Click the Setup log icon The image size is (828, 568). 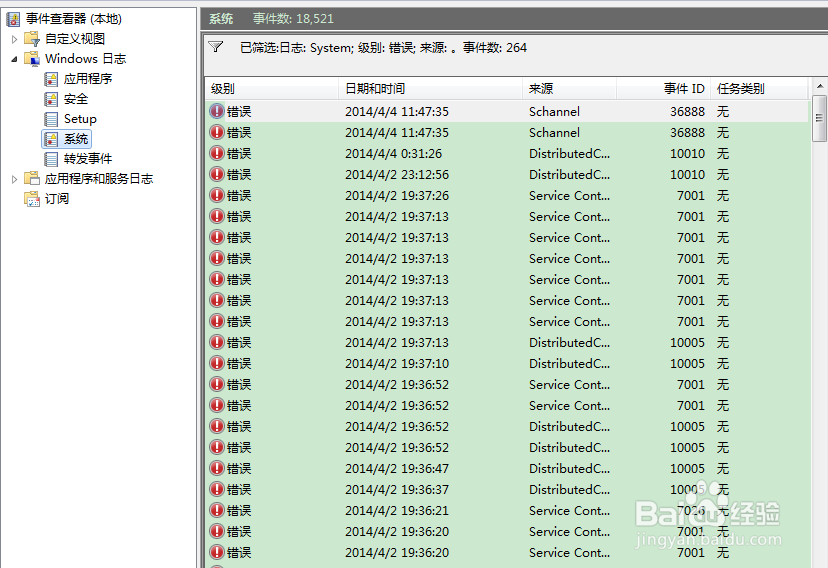click(51, 119)
